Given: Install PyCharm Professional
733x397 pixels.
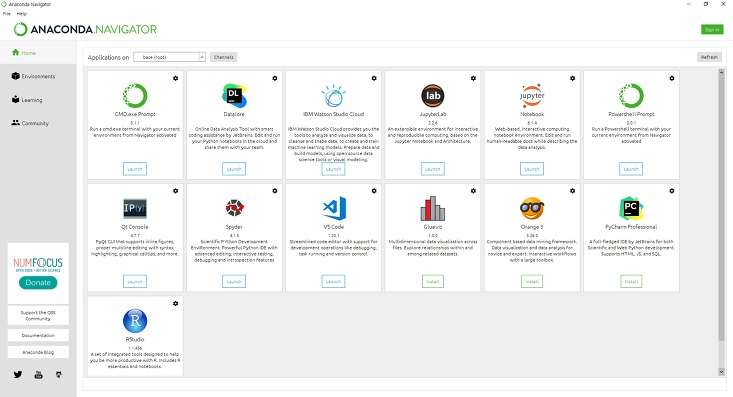Looking at the screenshot, I should click(631, 282).
